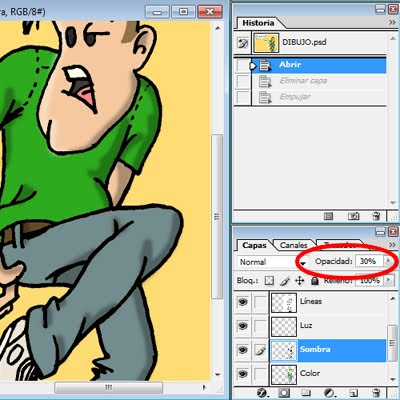Select the Luz layer name
Image resolution: width=400 pixels, height=400 pixels.
coord(306,325)
